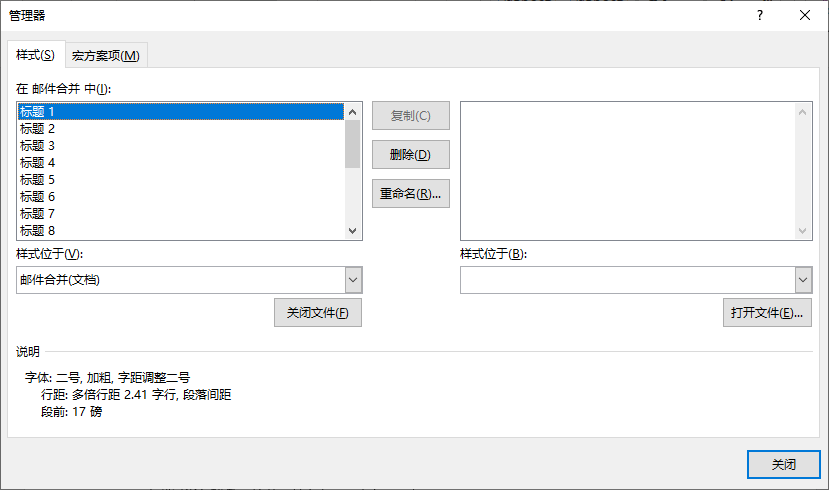829x490 pixels.
Task: Click right list scroll-down arrow
Action: point(803,230)
